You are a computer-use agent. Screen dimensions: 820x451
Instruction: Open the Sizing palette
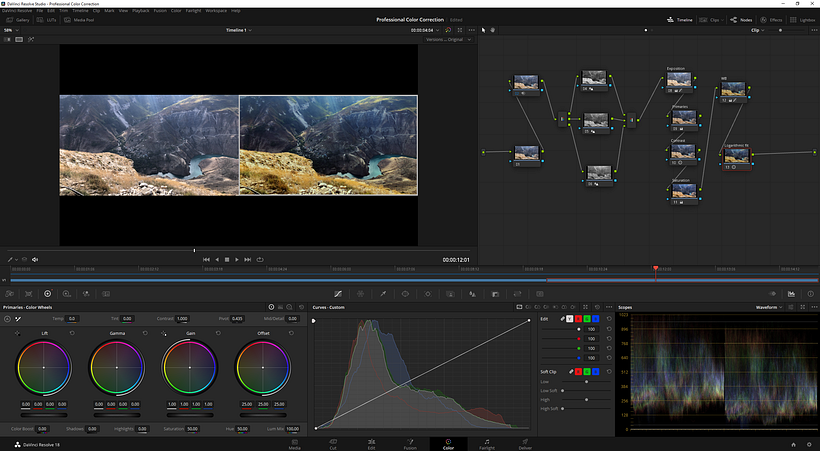coord(518,294)
